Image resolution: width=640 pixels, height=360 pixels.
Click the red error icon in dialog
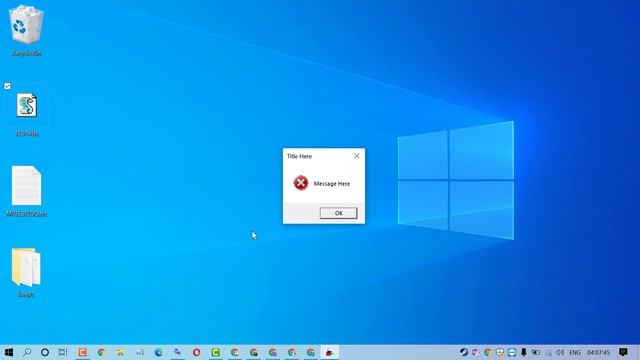301,183
